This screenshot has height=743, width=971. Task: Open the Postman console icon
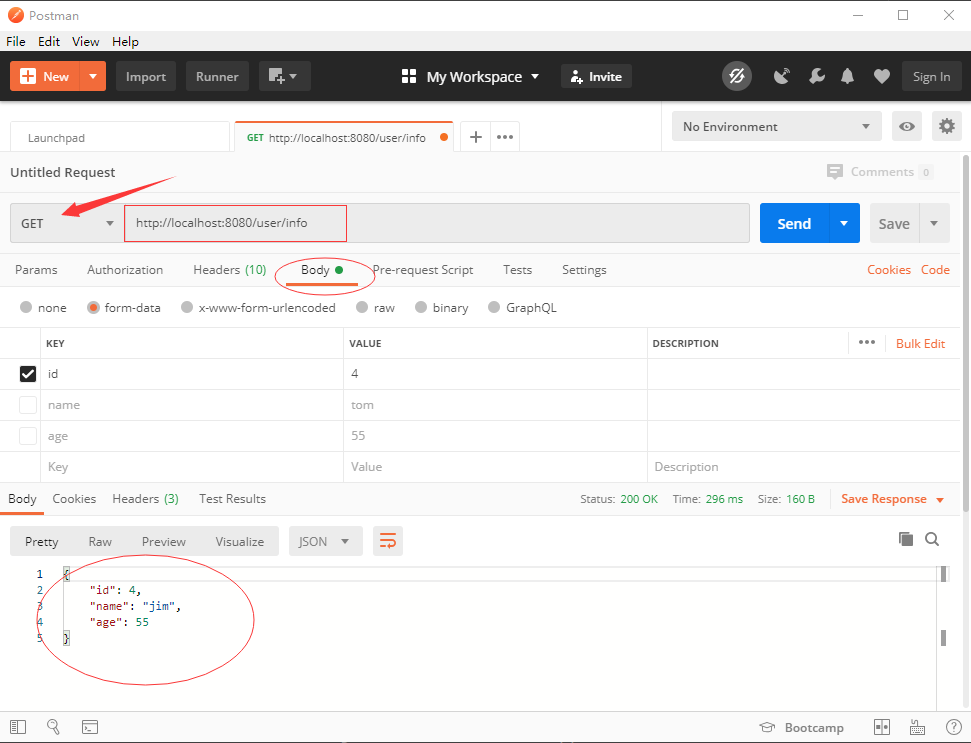click(90, 727)
